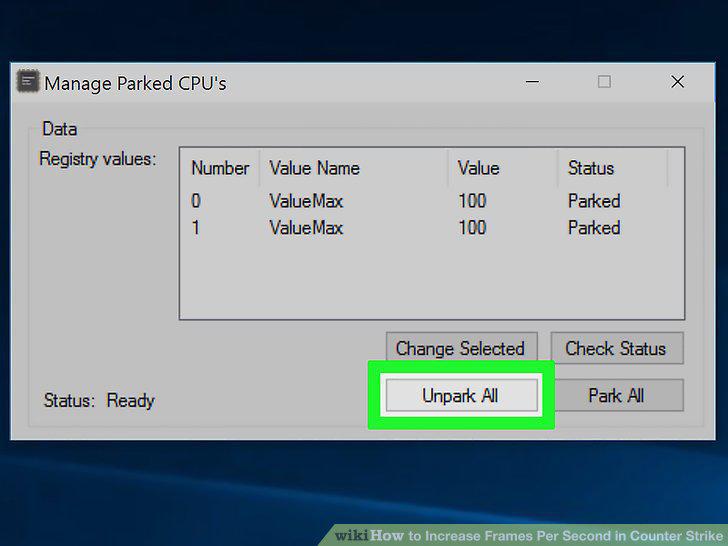Click the Value Name column header
728x546 pixels.
coord(354,168)
